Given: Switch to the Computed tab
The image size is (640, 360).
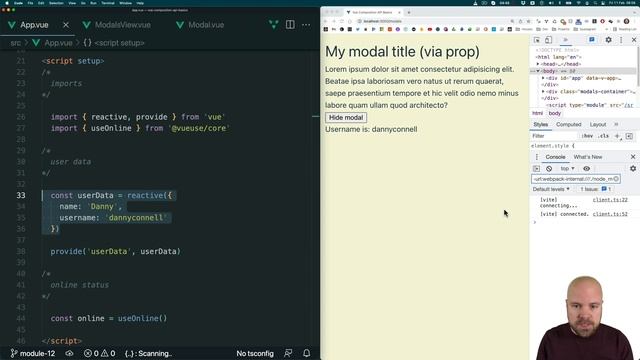Looking at the screenshot, I should point(568,124).
